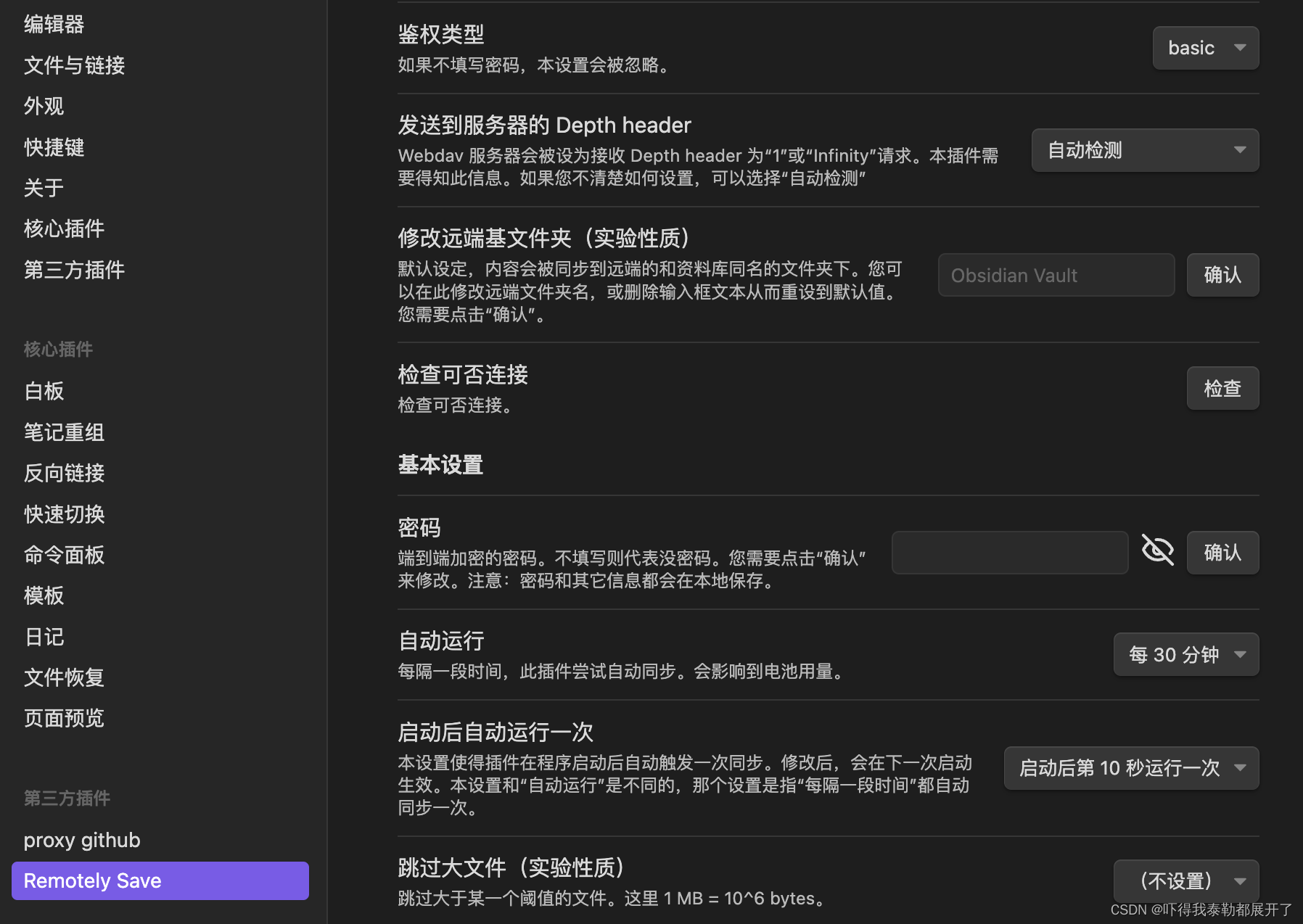
Task: Click the 基本设置 heading
Action: [440, 464]
